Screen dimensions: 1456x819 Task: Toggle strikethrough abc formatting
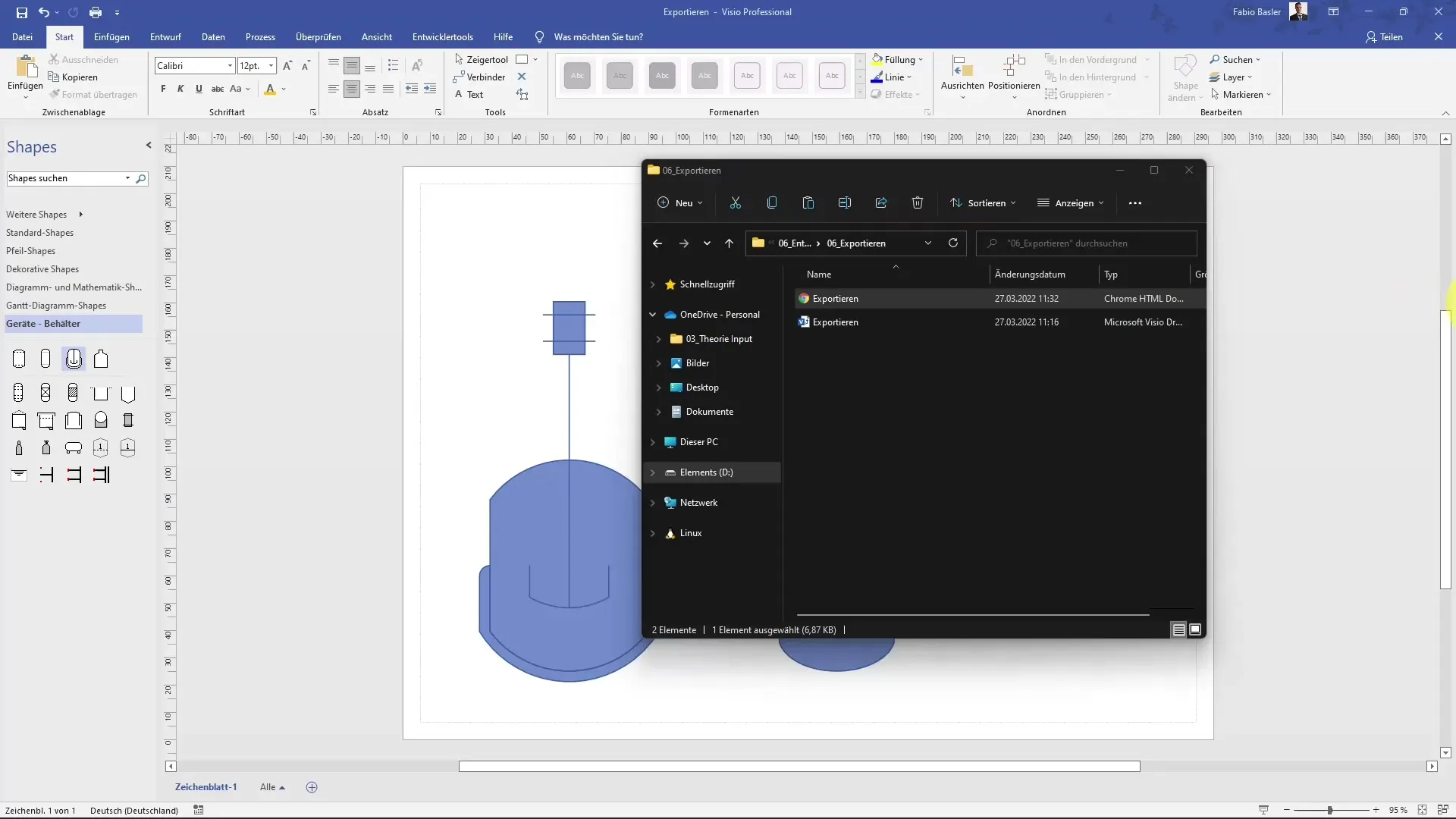pyautogui.click(x=217, y=89)
